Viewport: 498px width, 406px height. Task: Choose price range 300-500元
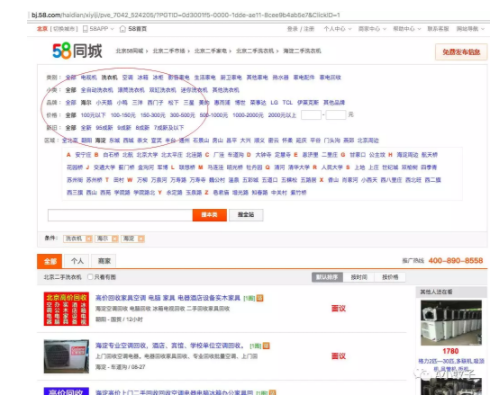pos(182,115)
